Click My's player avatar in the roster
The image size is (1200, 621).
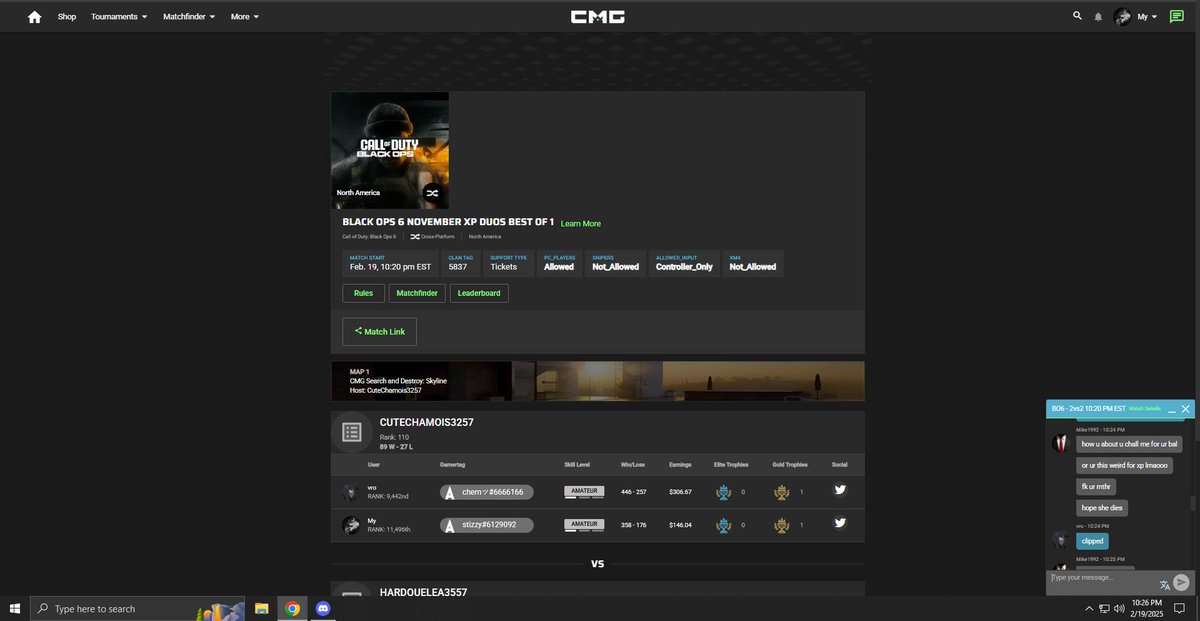(351, 525)
